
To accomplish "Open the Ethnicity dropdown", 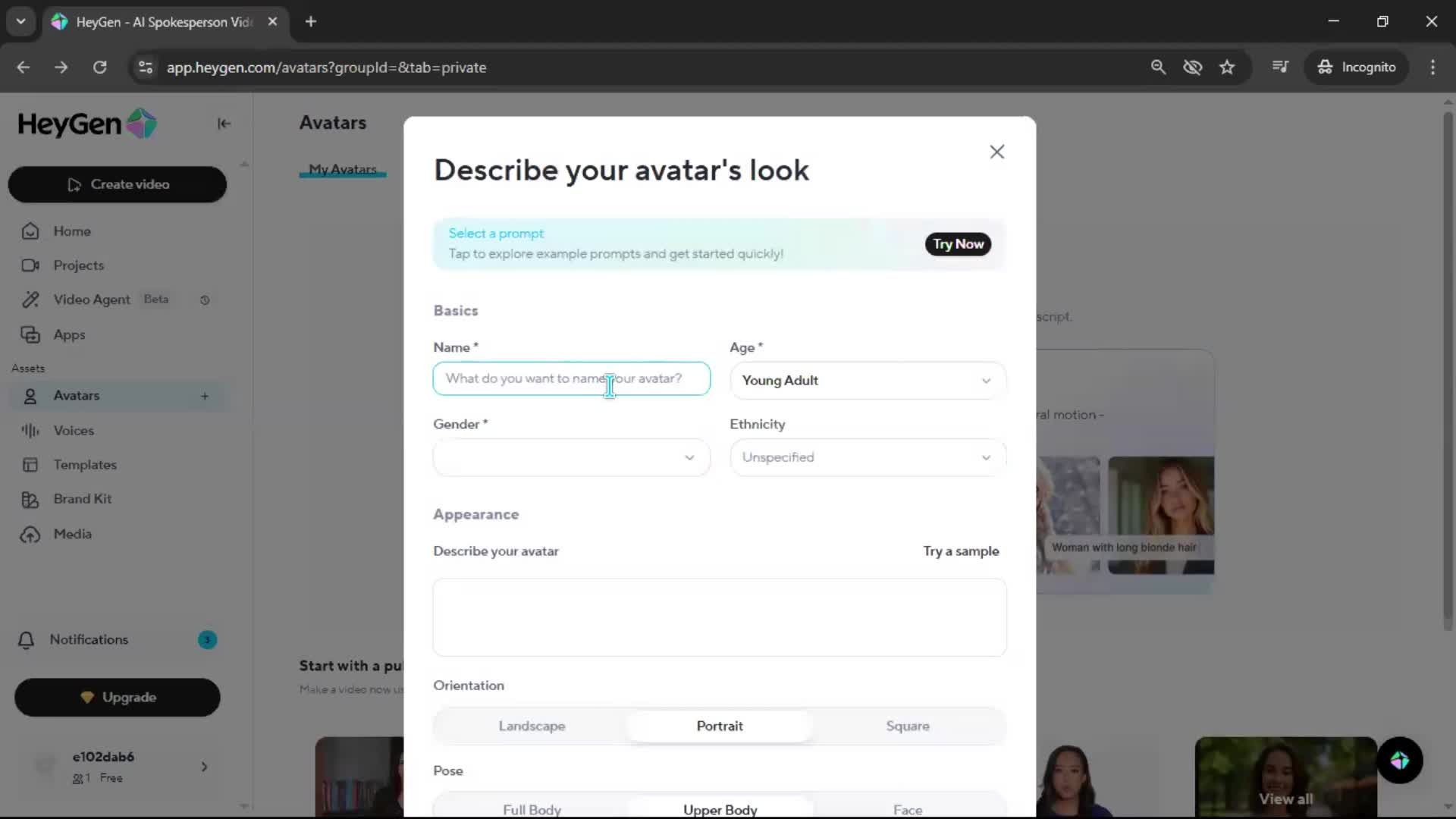I will [x=868, y=457].
